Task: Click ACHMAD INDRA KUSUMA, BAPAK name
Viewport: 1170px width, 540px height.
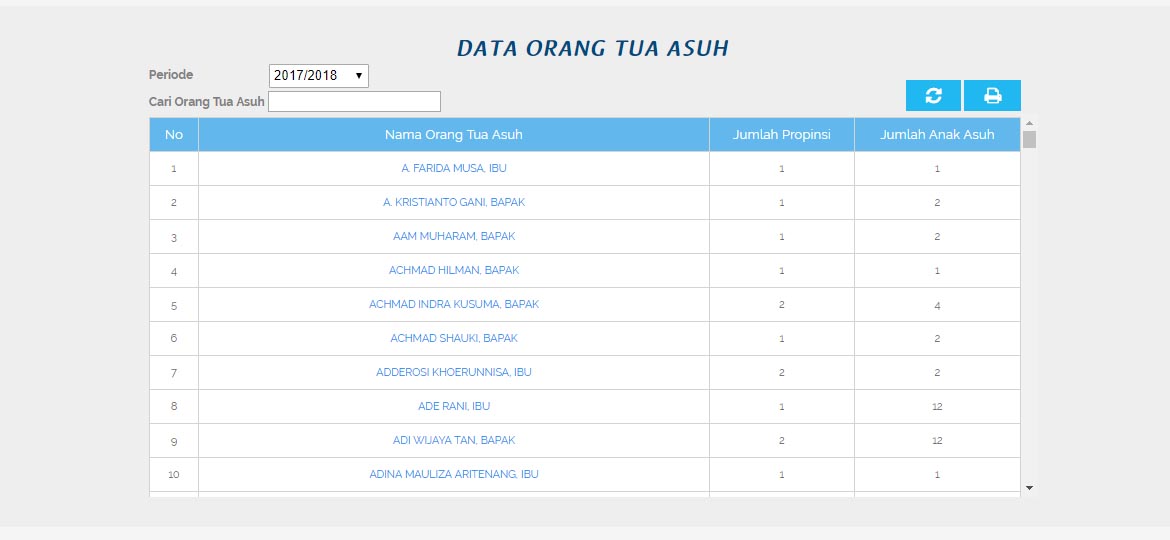Action: click(454, 305)
